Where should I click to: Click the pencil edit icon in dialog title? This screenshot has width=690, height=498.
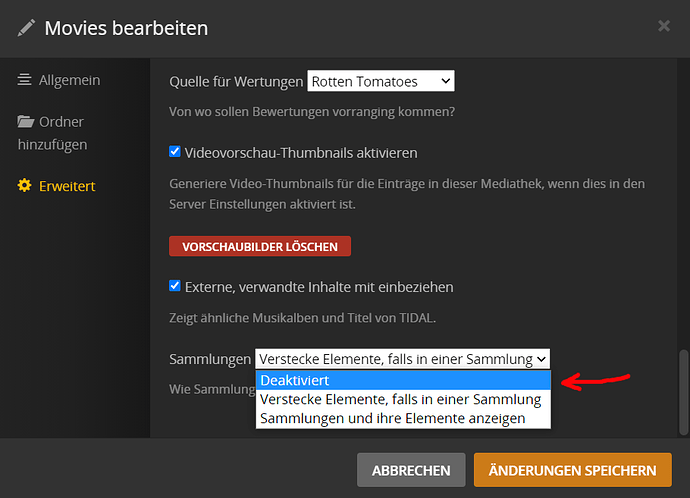coord(26,28)
